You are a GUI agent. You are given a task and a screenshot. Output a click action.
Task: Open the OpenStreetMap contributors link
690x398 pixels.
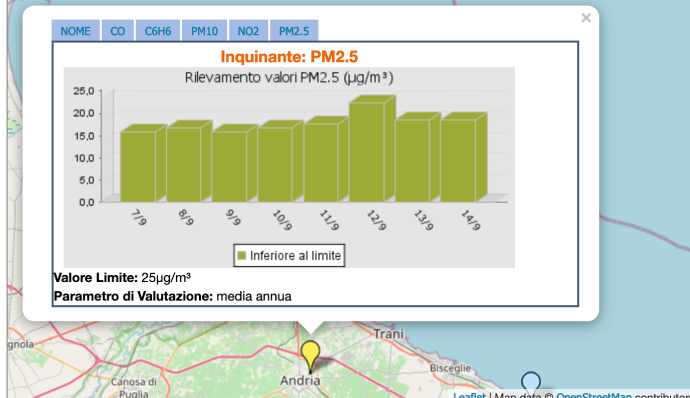(594, 395)
